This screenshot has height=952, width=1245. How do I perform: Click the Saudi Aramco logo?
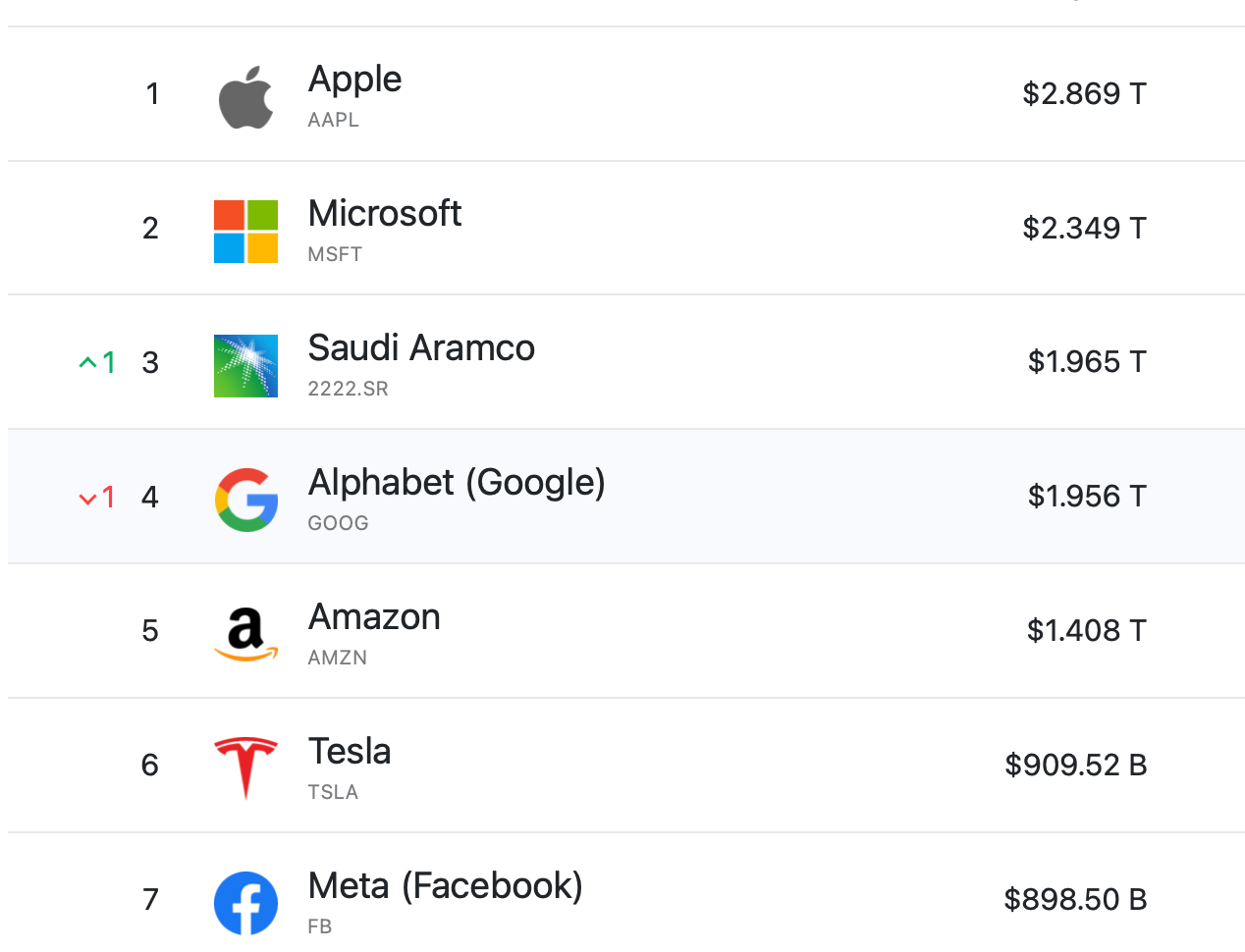[245, 366]
